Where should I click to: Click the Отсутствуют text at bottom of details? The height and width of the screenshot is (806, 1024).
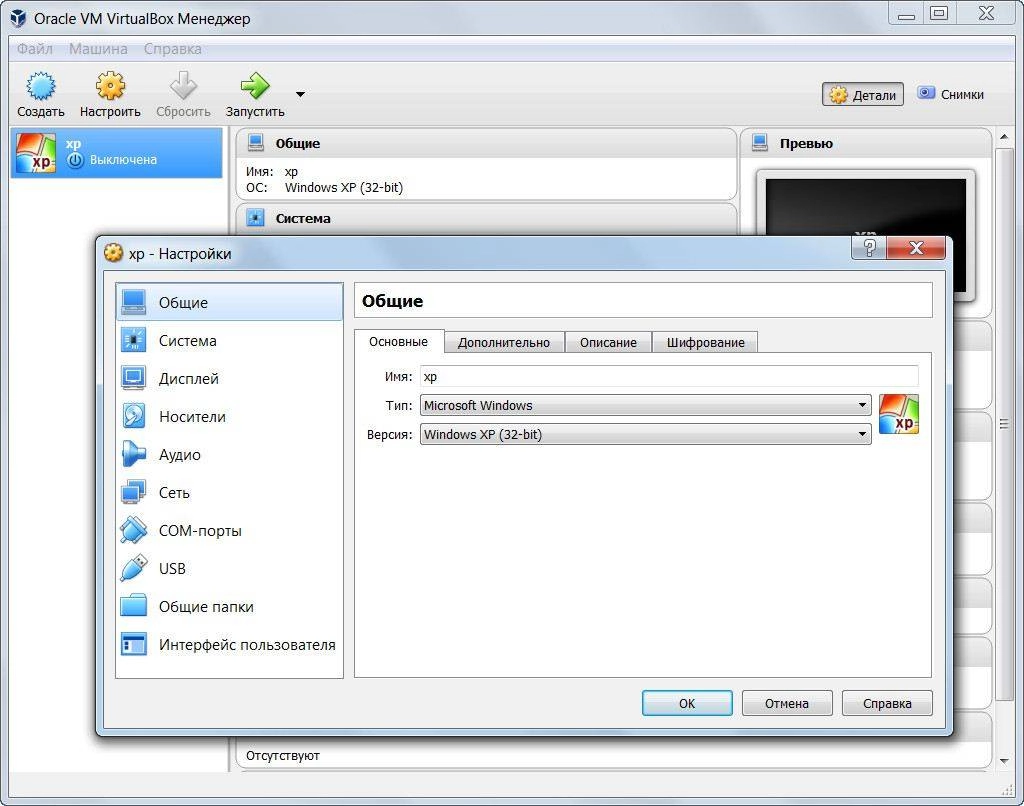(283, 756)
